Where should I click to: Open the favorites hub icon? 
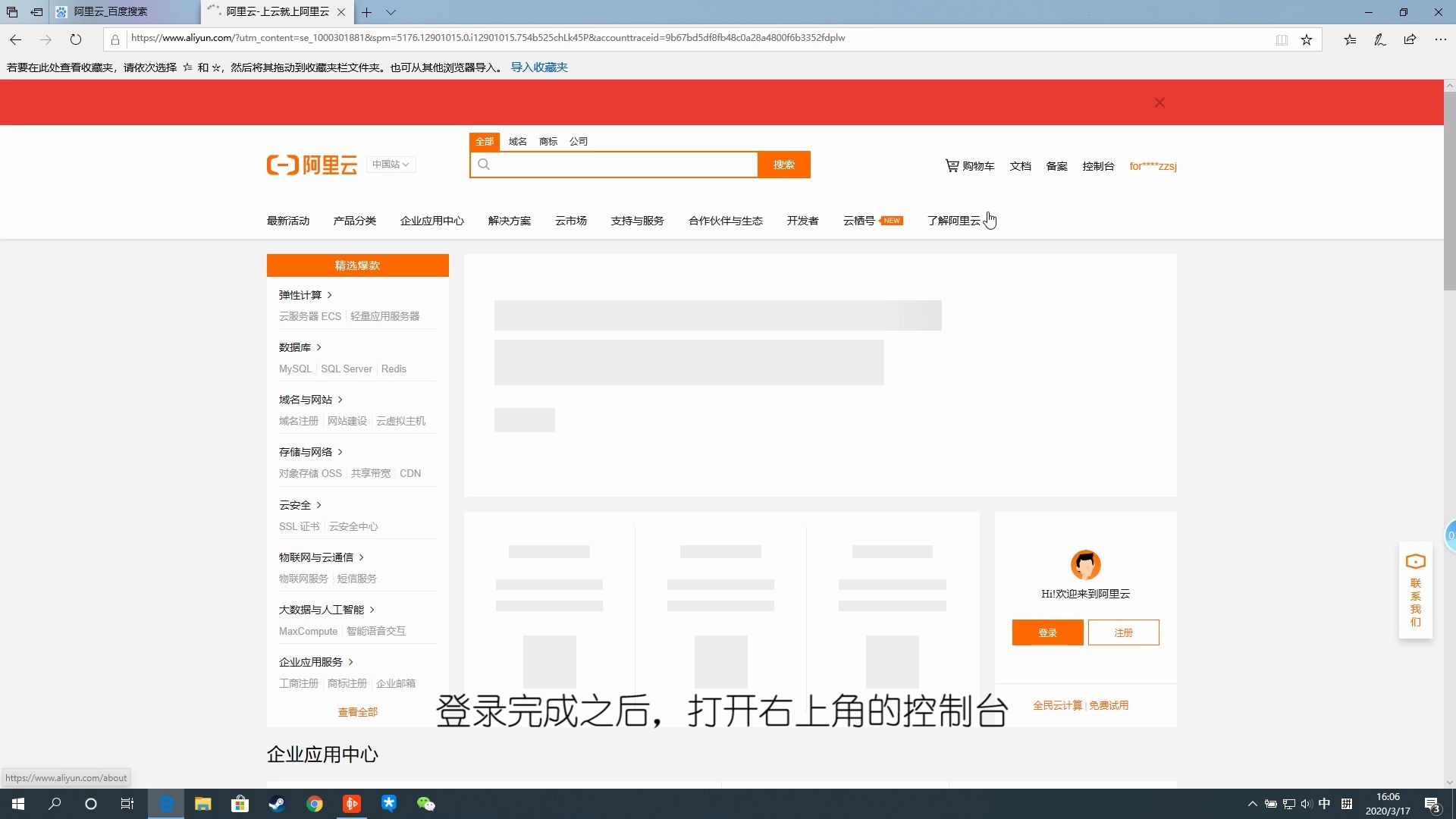[1350, 39]
